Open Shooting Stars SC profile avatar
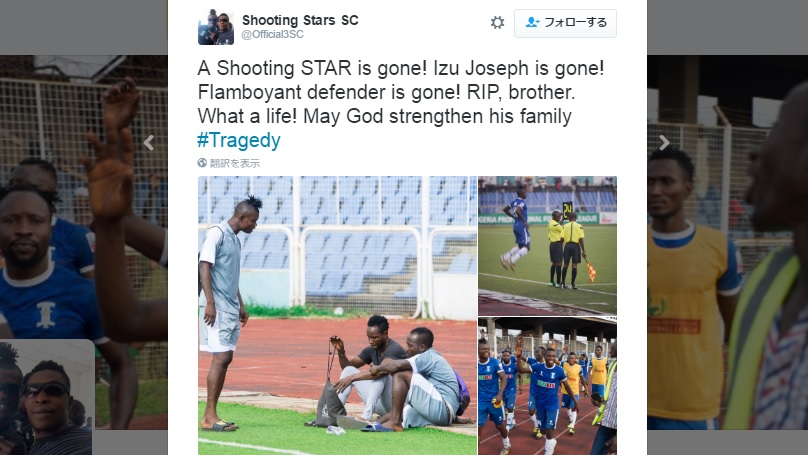This screenshot has width=808, height=455. 216,27
